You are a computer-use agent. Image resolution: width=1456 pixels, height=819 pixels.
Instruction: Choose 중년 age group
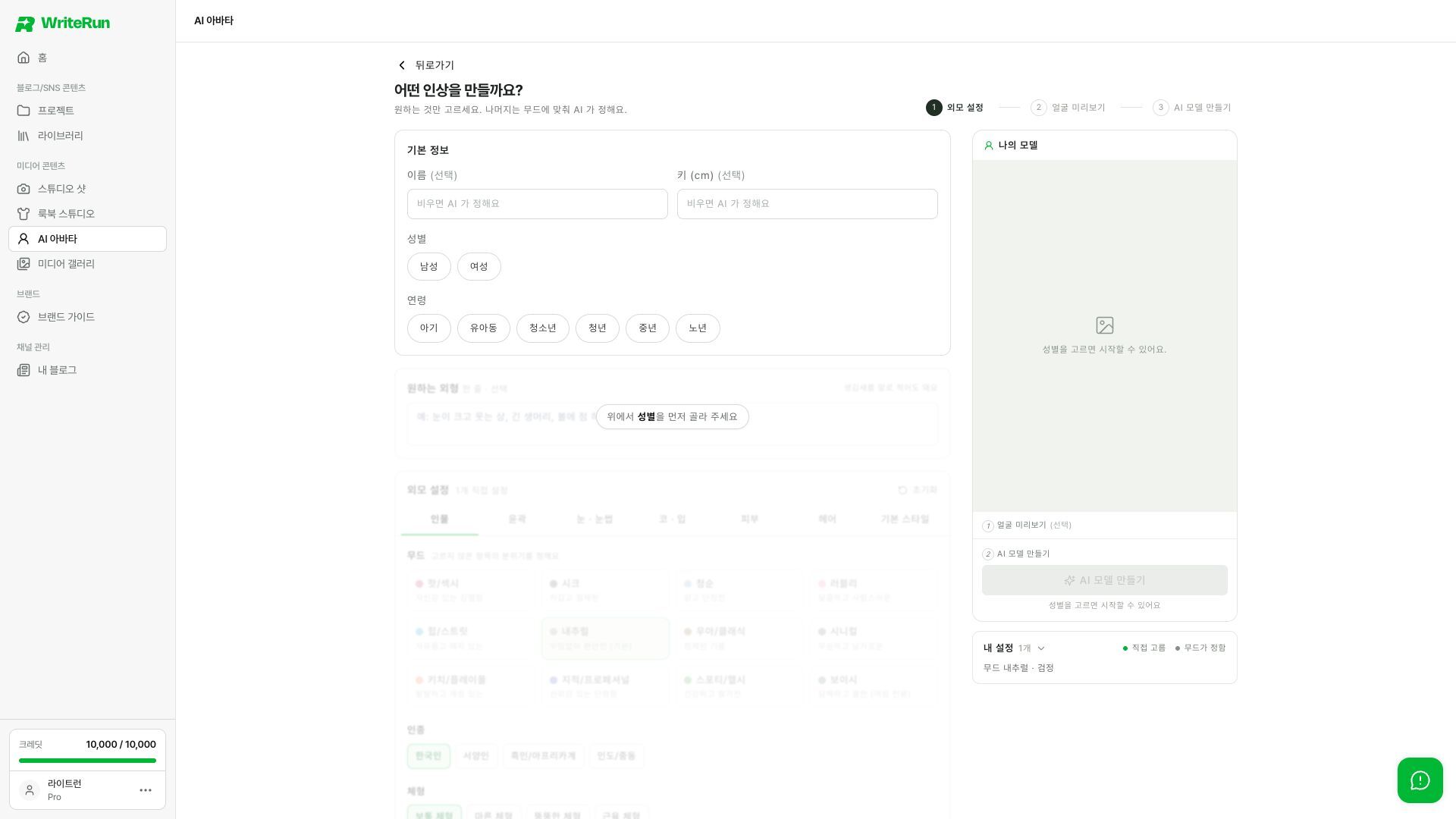pyautogui.click(x=648, y=328)
